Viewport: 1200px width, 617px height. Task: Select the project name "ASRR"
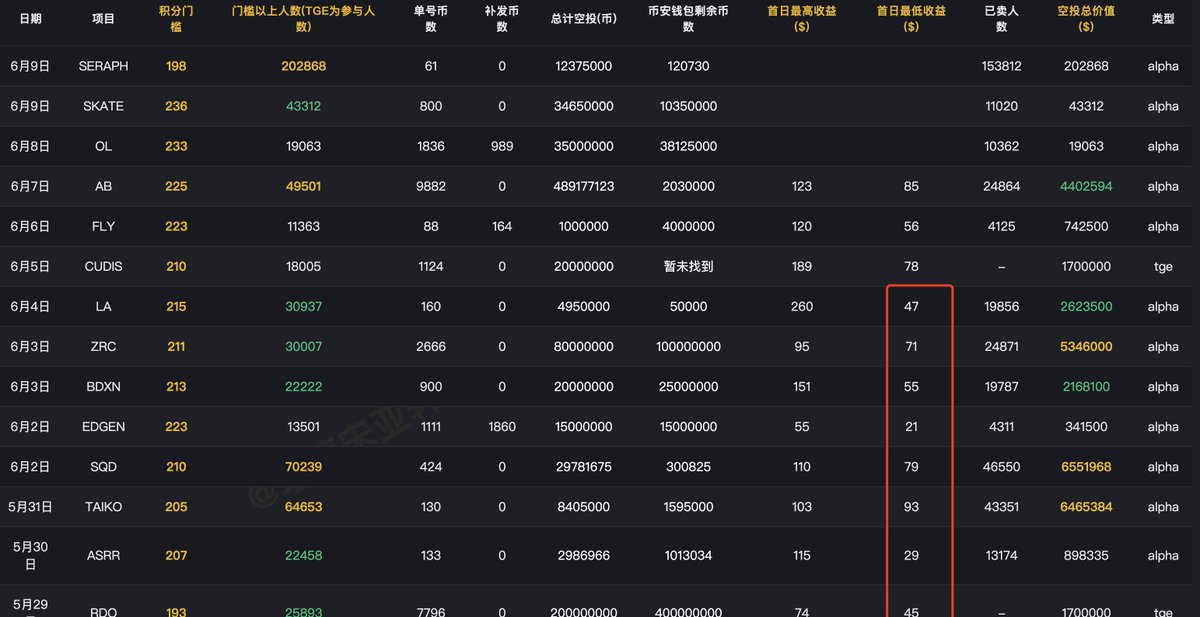pos(103,555)
